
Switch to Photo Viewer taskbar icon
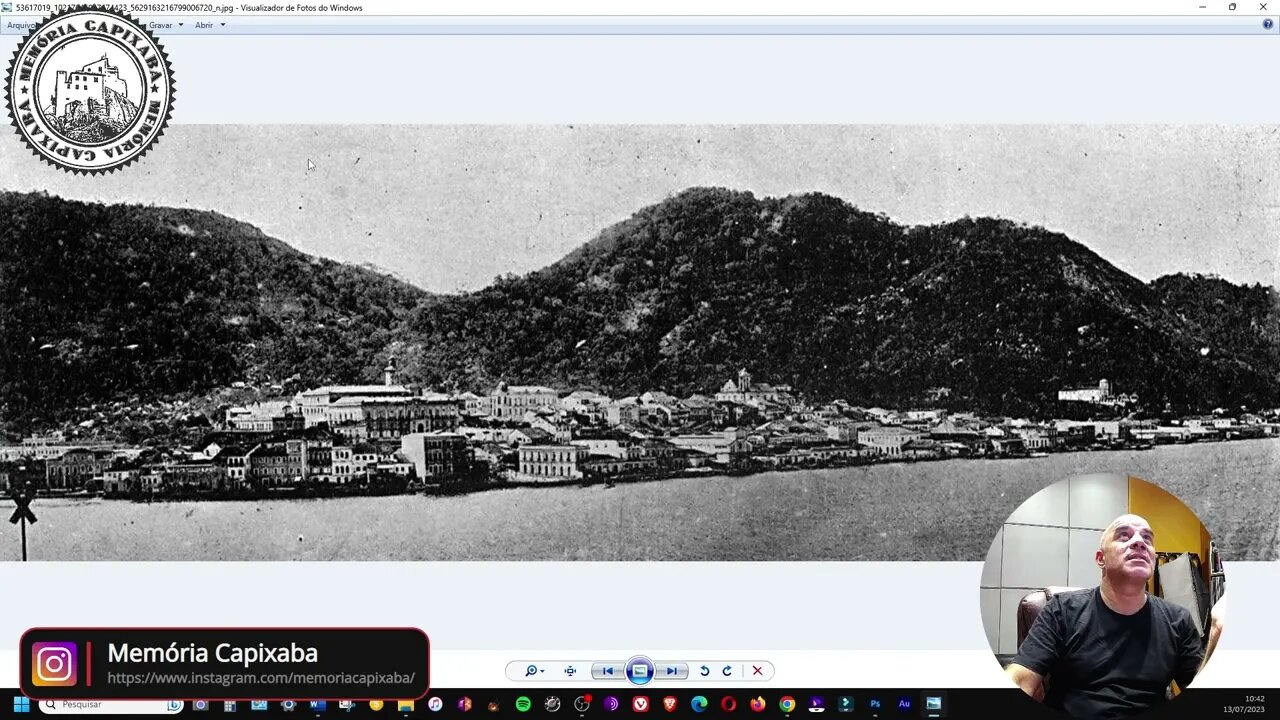tap(933, 704)
